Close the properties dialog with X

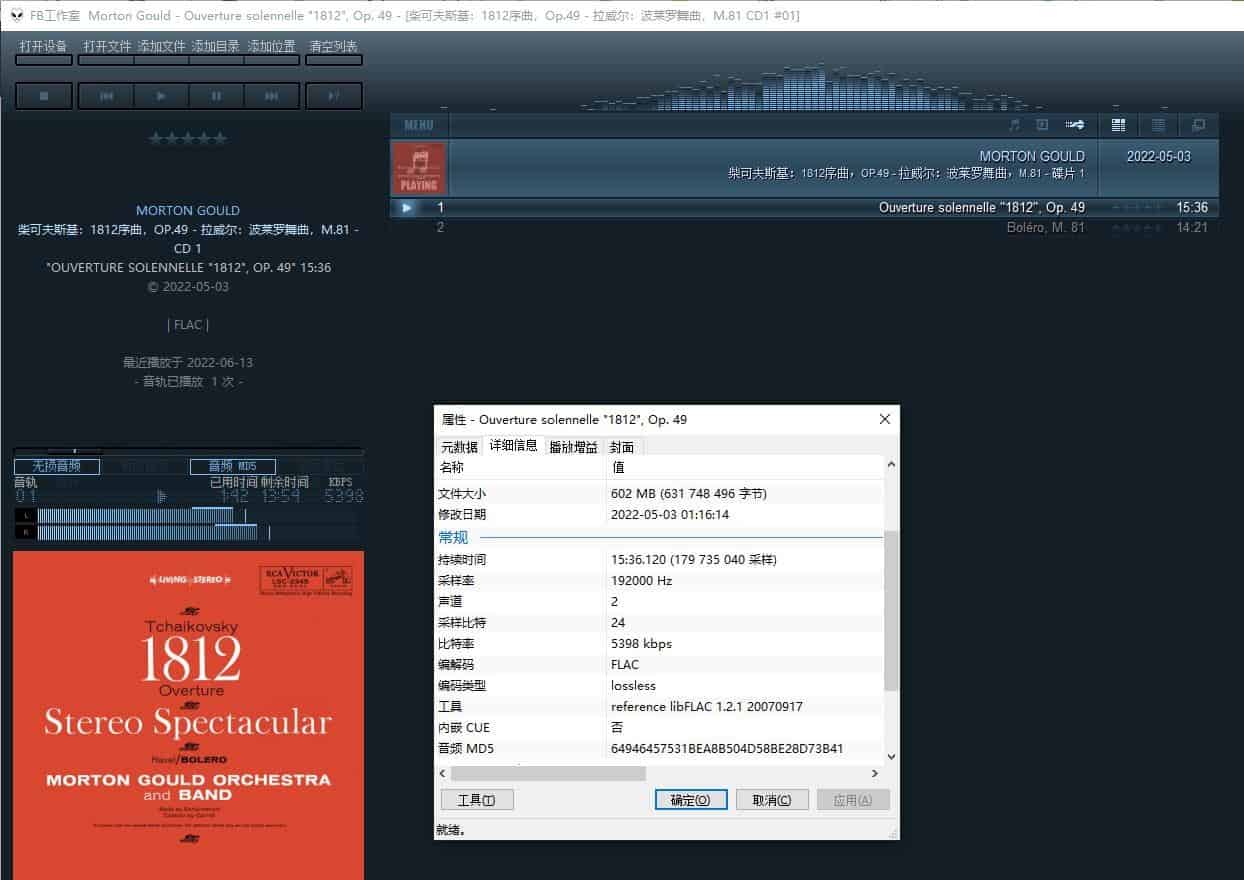point(884,419)
